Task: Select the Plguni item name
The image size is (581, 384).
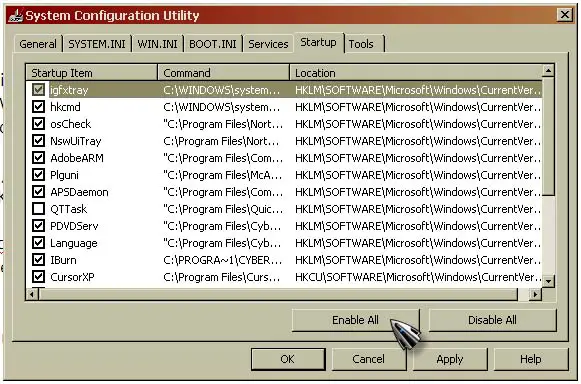Action: pos(64,175)
